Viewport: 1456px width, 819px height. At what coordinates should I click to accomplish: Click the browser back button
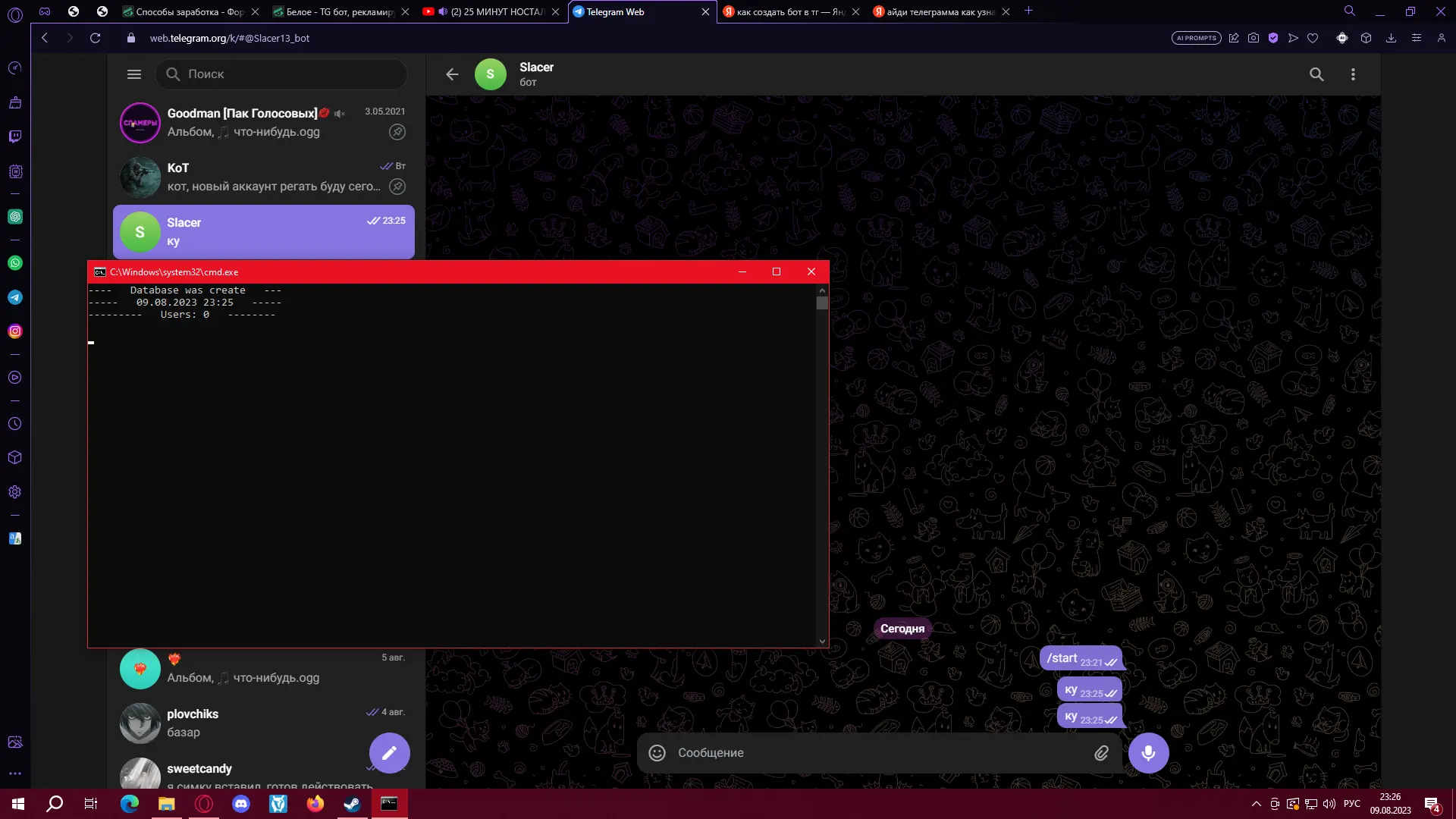click(45, 38)
